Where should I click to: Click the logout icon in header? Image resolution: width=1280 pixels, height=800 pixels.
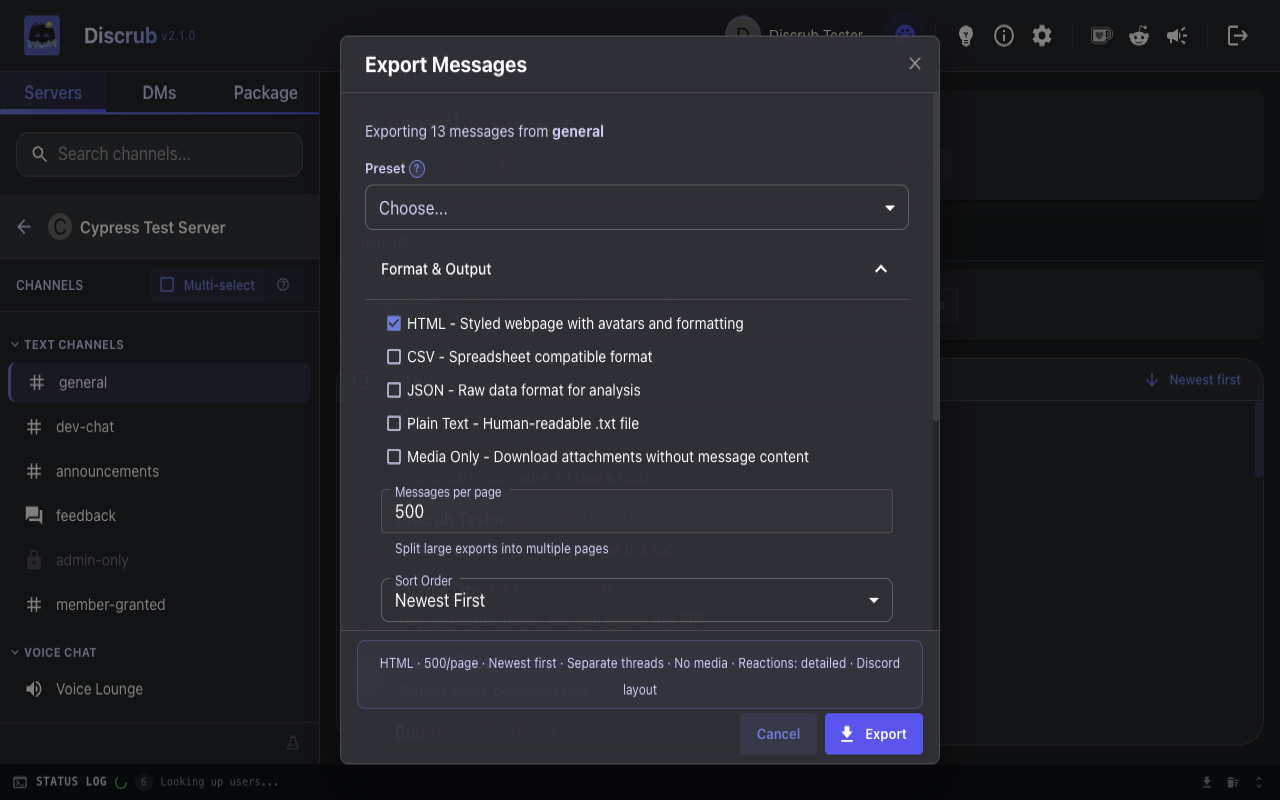pos(1238,36)
